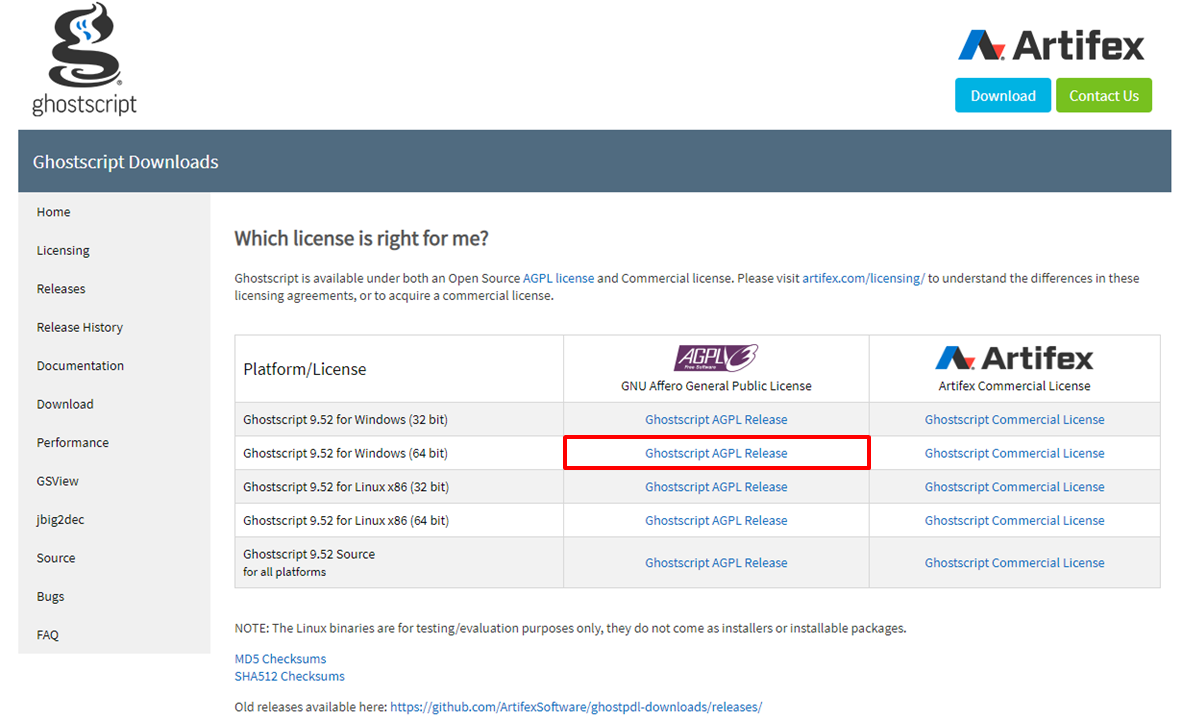The image size is (1182, 720).
Task: Click the AGPLv3 logo in table header
Action: pyautogui.click(x=715, y=357)
